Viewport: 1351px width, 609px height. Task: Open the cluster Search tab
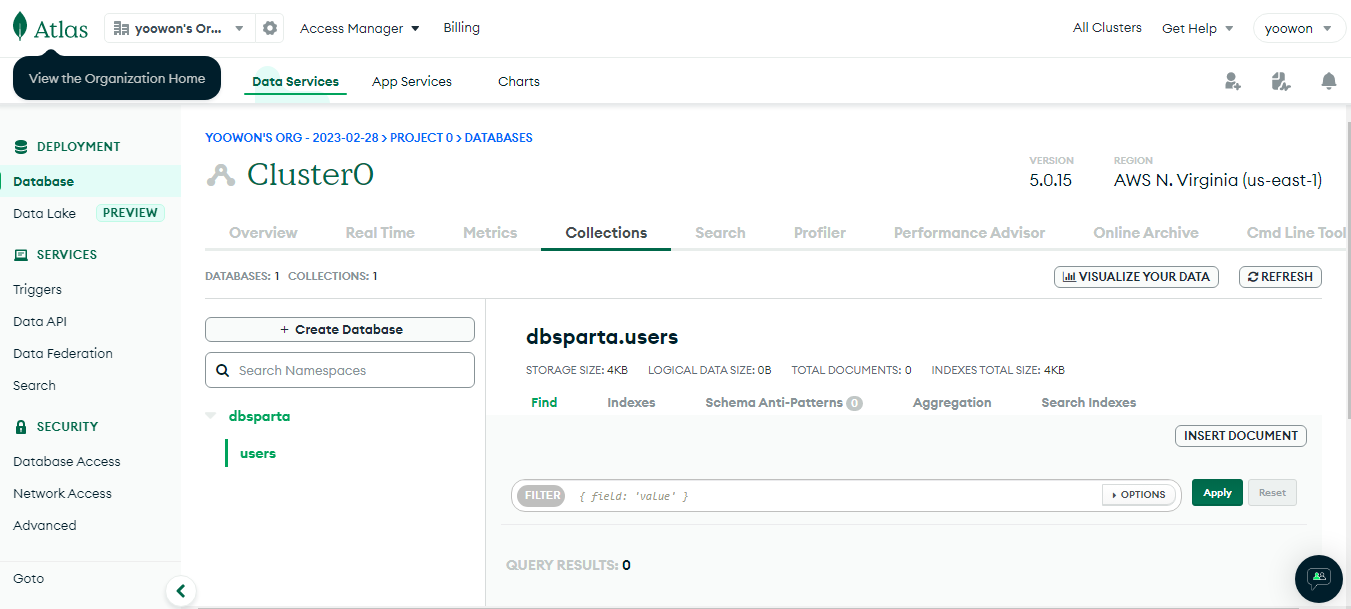click(720, 233)
